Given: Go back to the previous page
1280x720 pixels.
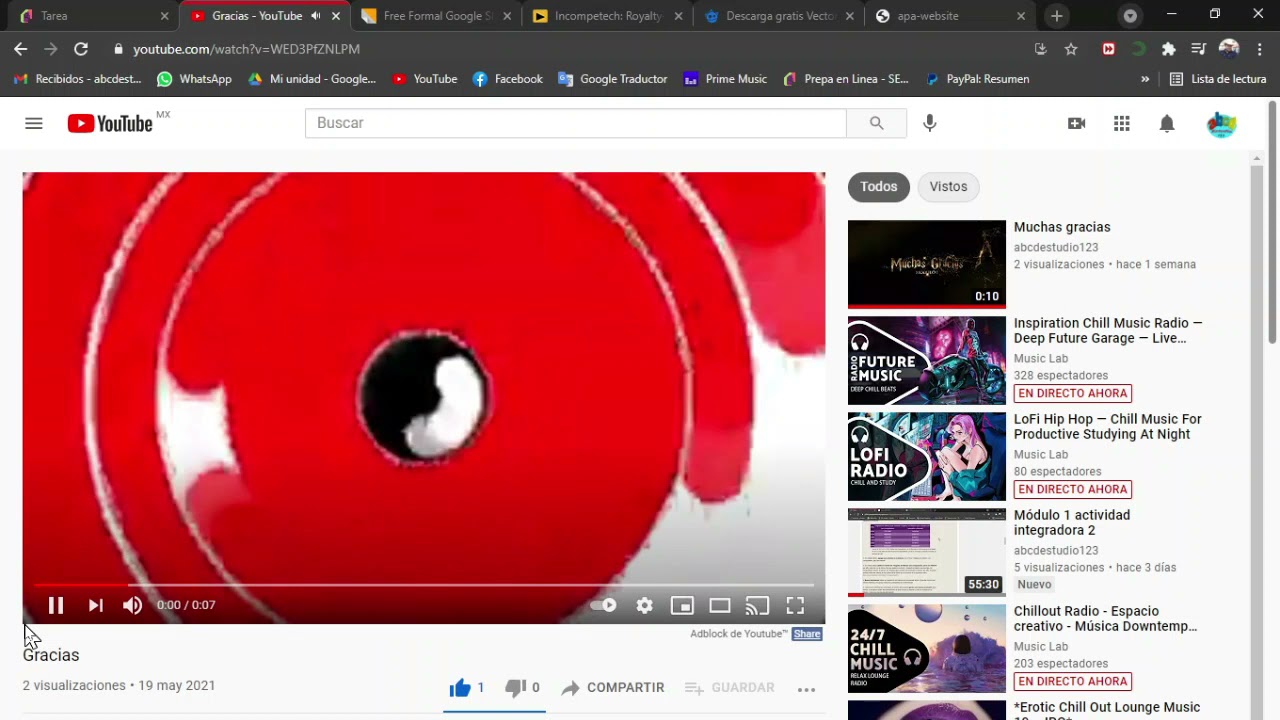Looking at the screenshot, I should pyautogui.click(x=21, y=49).
